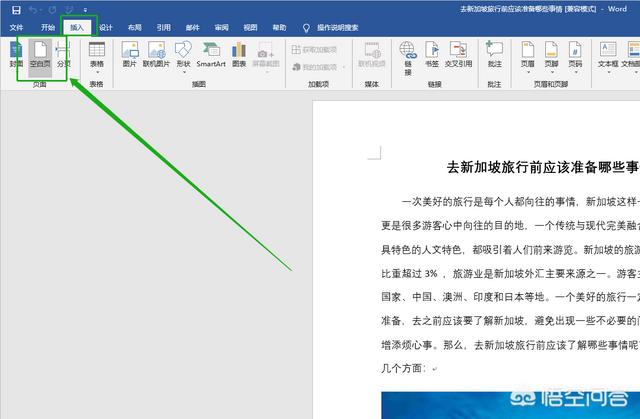Open the 表格 table dropdown
This screenshot has width=640, height=419.
pyautogui.click(x=97, y=57)
